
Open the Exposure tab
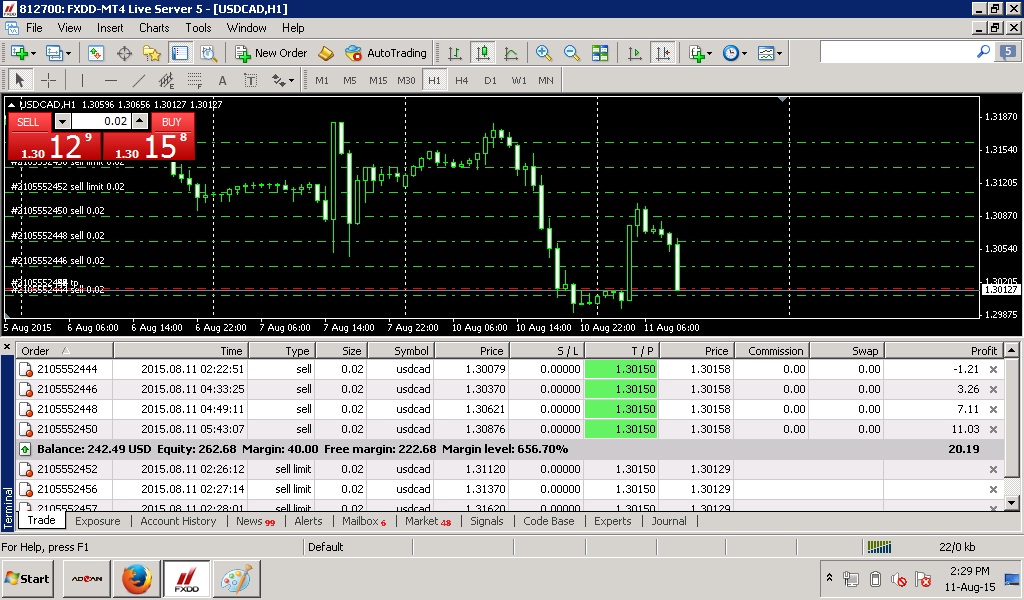(97, 521)
